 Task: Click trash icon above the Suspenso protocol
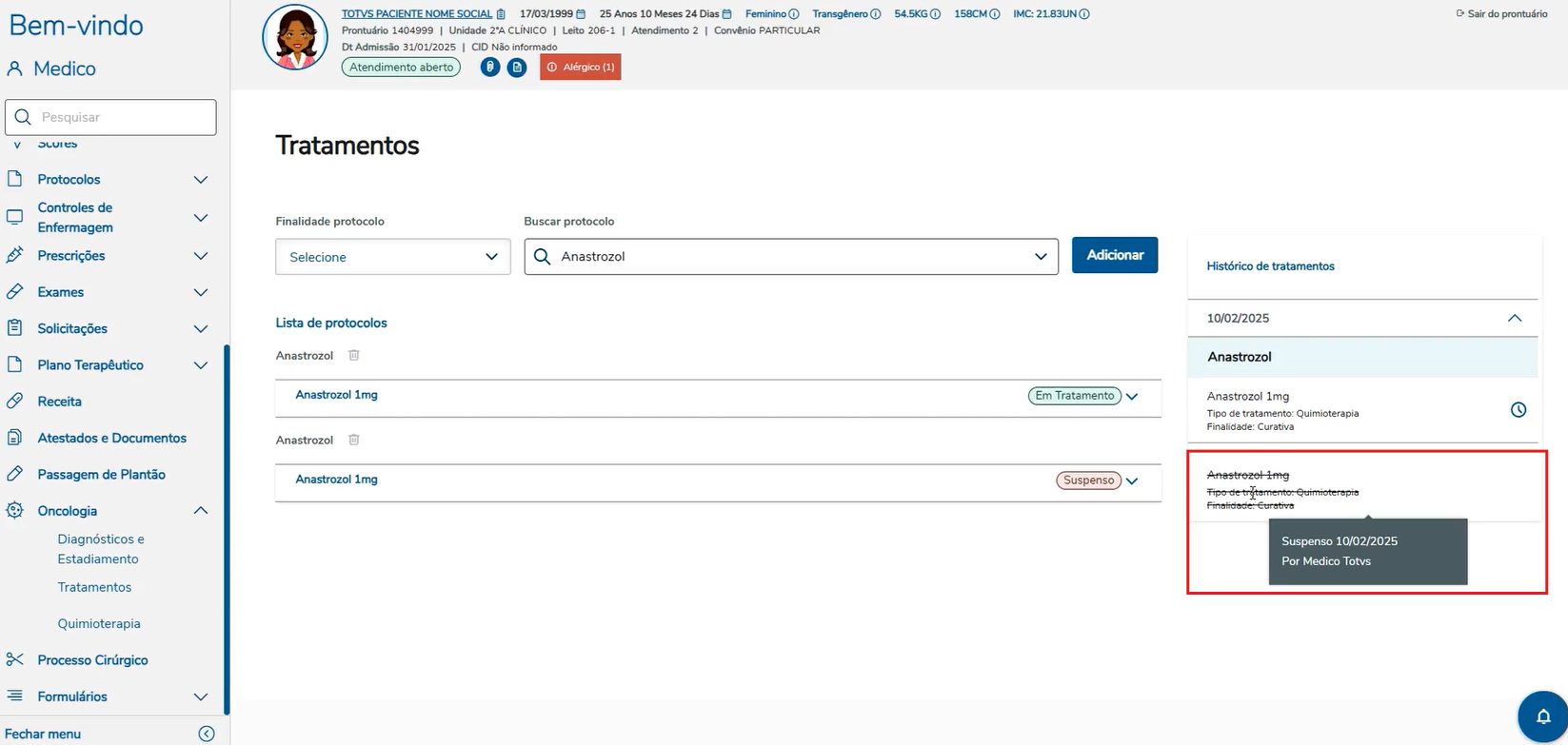click(354, 440)
